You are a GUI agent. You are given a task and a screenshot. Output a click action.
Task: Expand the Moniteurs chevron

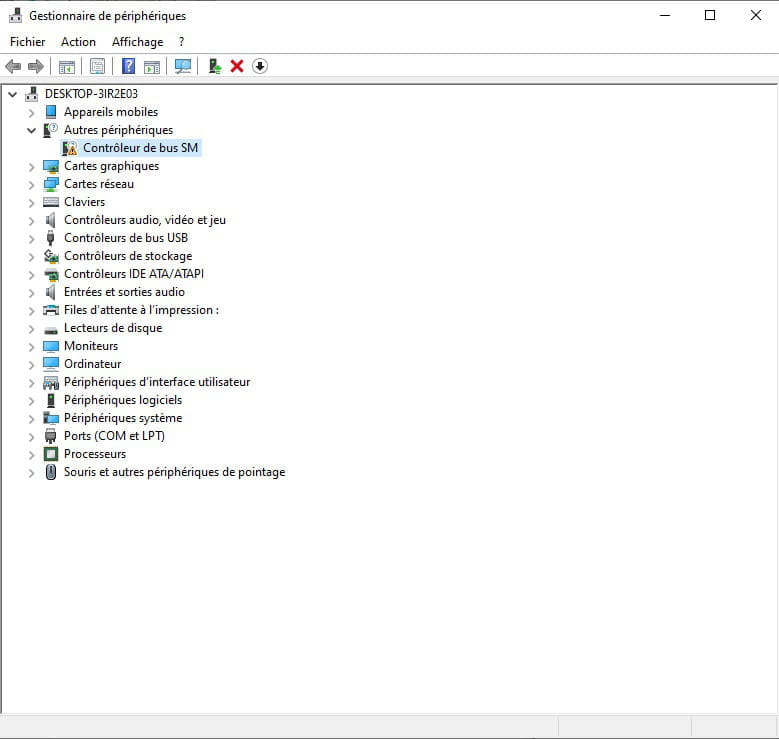pyautogui.click(x=31, y=347)
